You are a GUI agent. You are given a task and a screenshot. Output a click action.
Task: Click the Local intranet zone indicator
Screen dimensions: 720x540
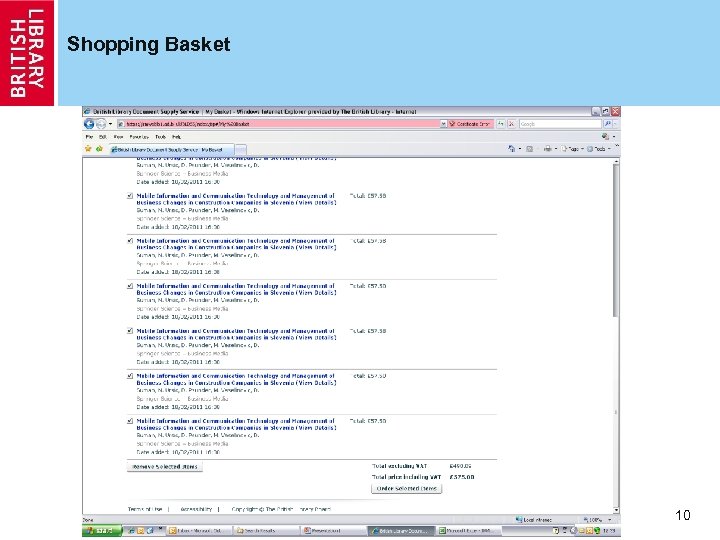(534, 520)
